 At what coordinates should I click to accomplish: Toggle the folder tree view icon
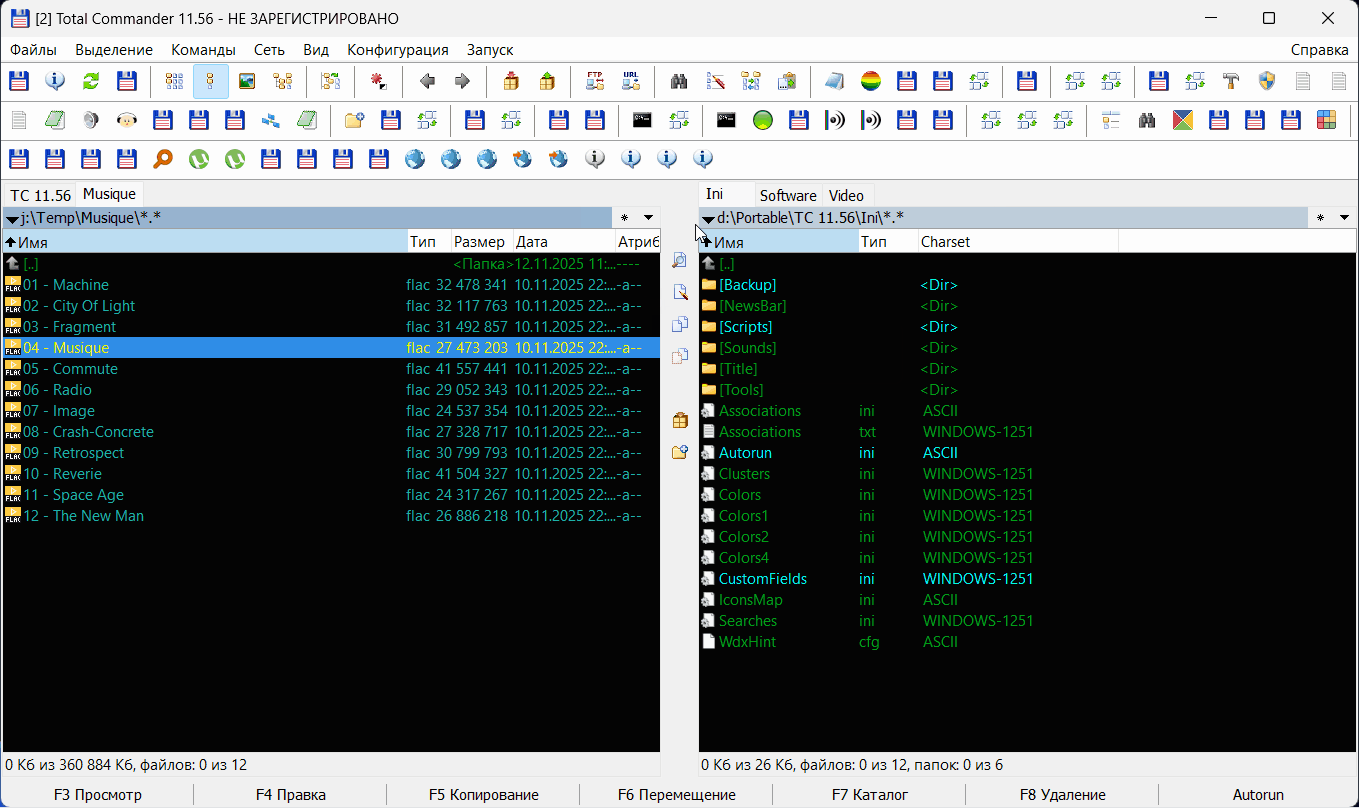[283, 82]
